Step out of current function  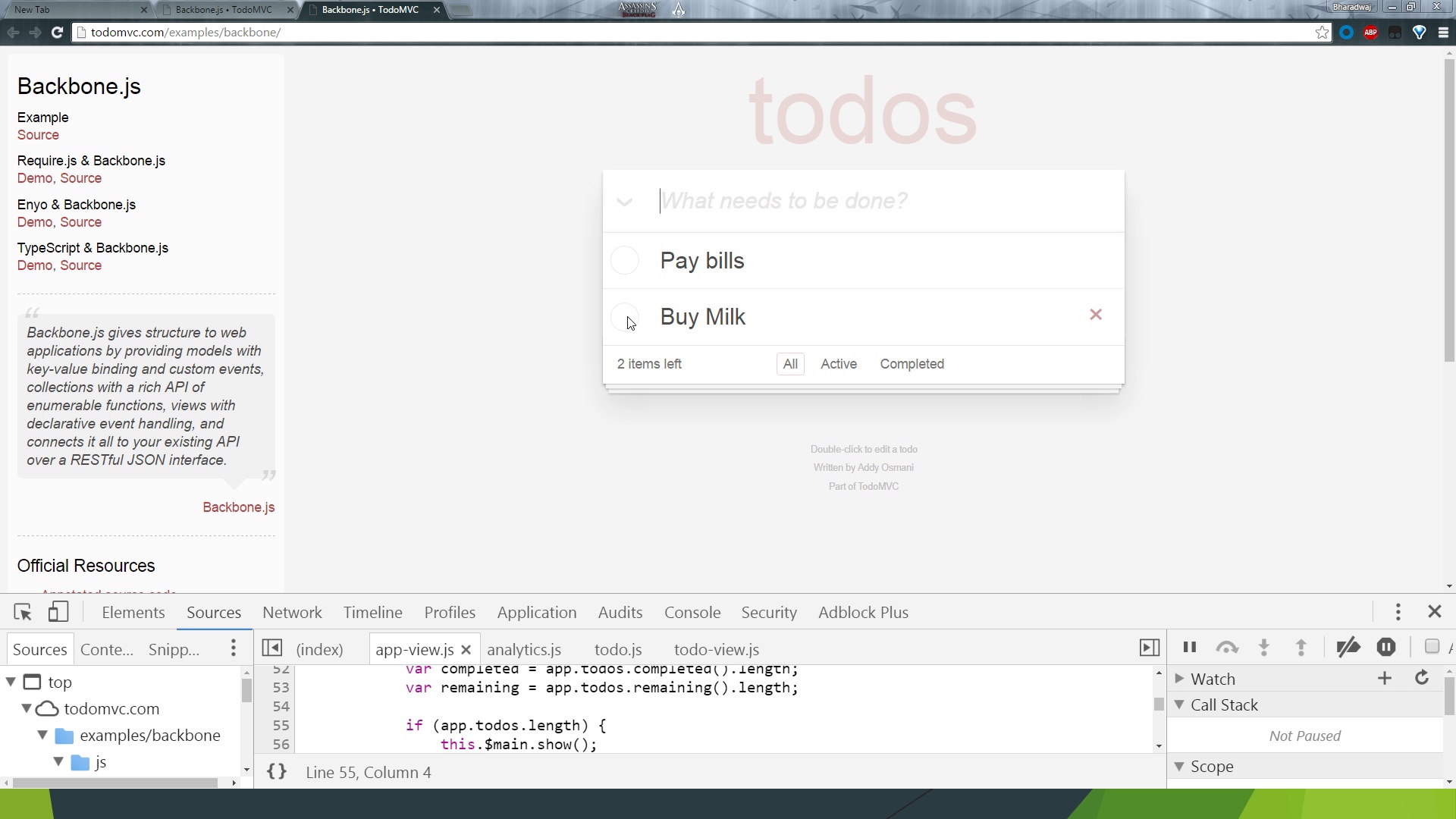(1301, 648)
